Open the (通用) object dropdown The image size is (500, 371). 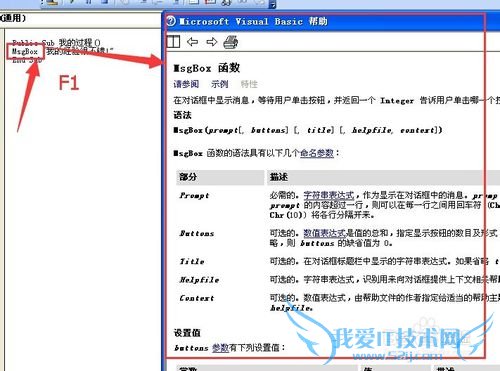(x=80, y=18)
